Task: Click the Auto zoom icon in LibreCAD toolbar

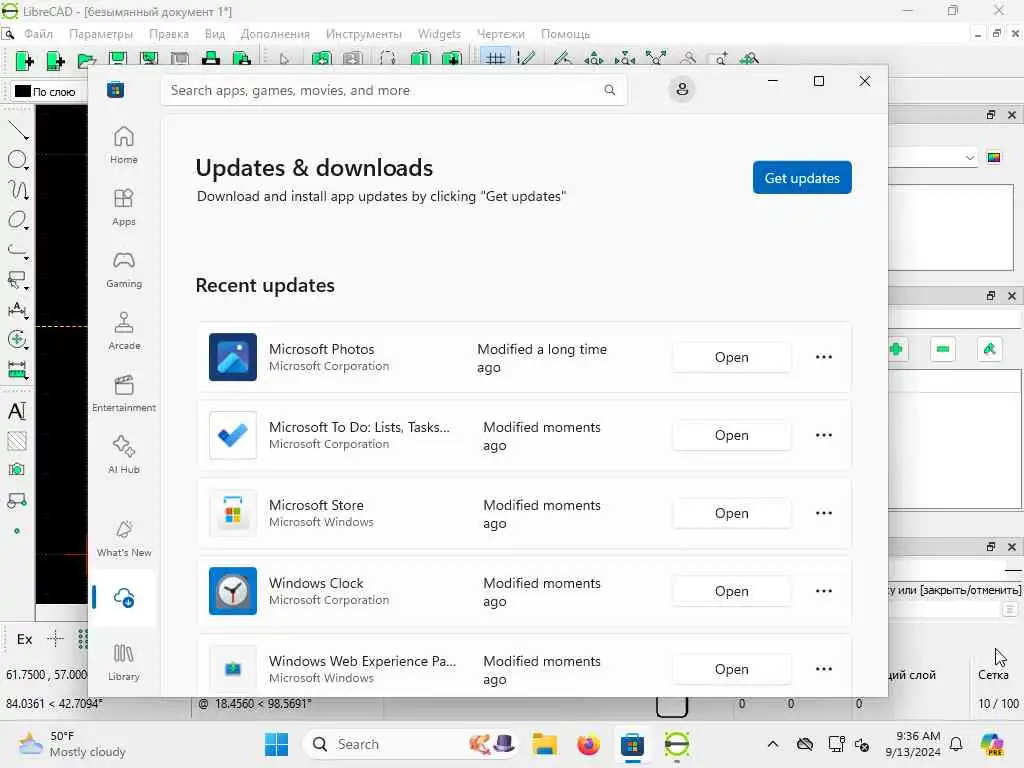Action: (656, 59)
